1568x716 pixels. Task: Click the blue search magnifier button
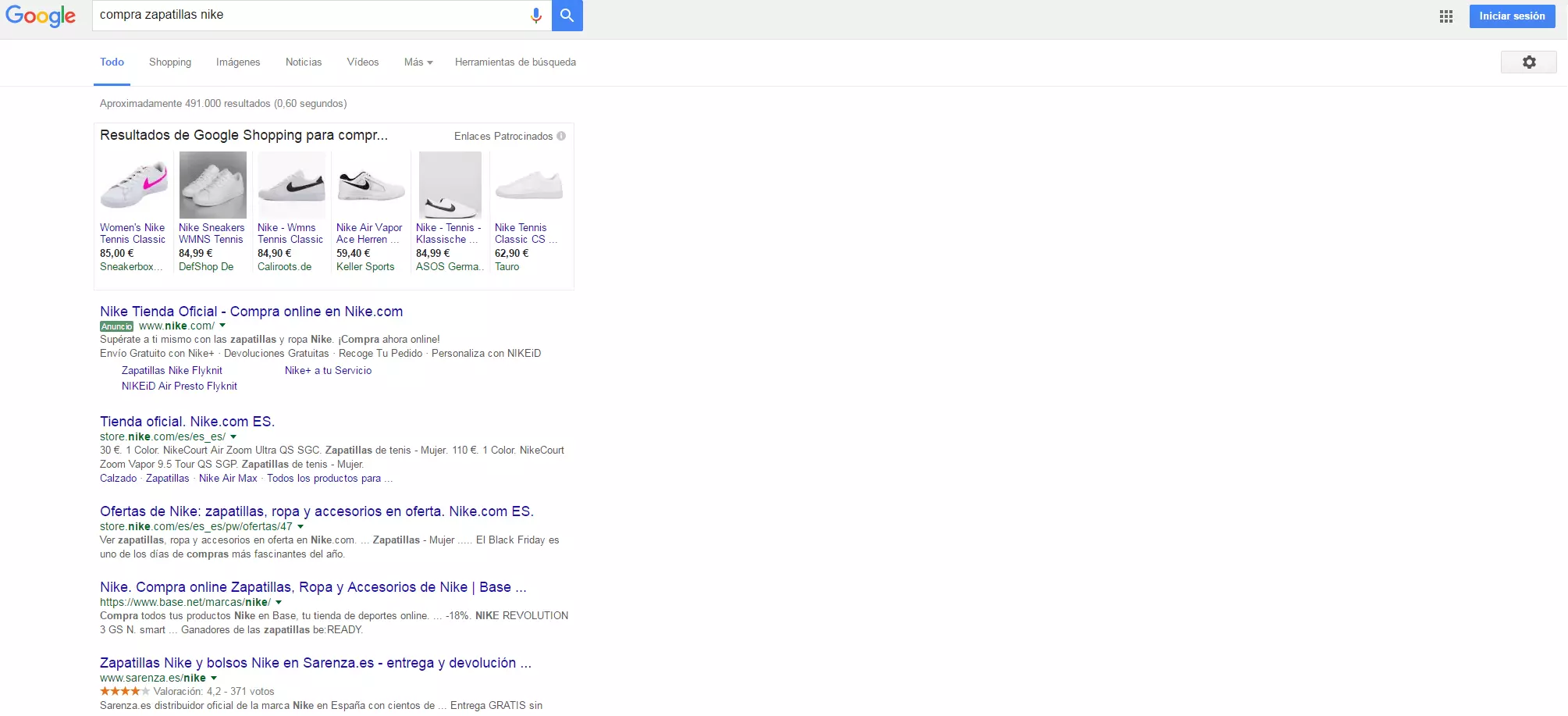(x=567, y=16)
